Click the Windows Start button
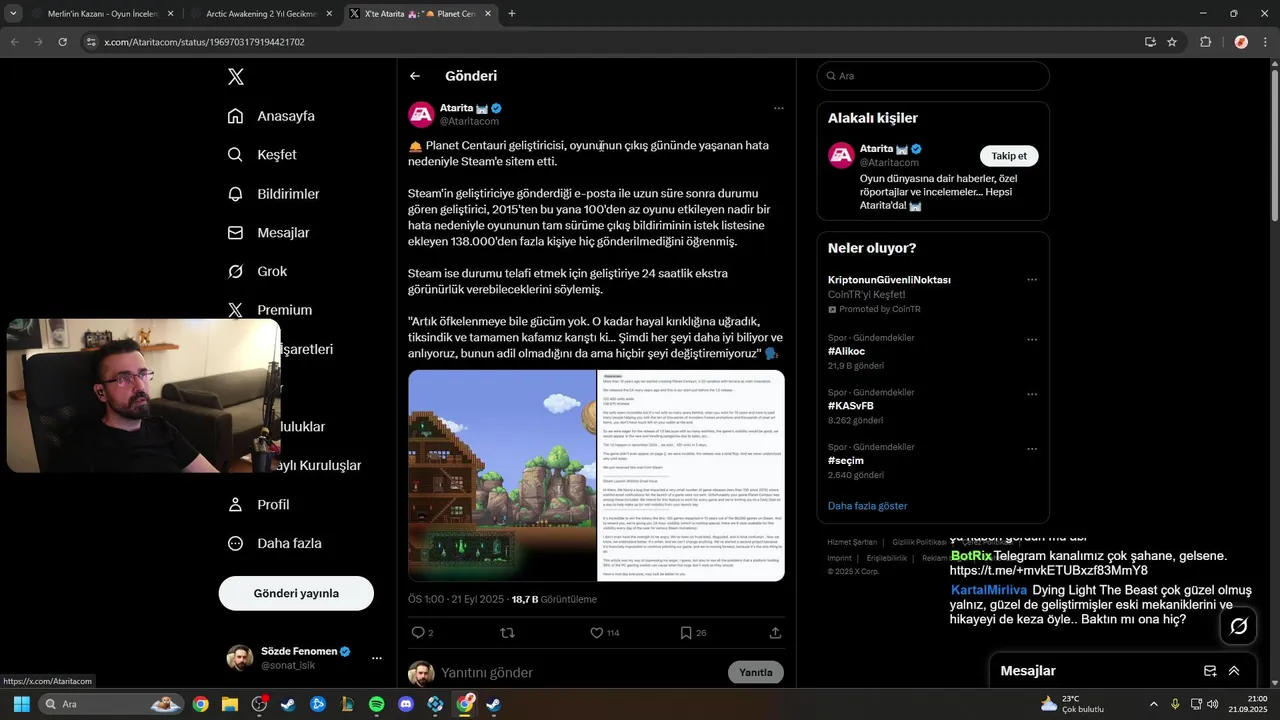This screenshot has height=720, width=1280. pyautogui.click(x=21, y=704)
